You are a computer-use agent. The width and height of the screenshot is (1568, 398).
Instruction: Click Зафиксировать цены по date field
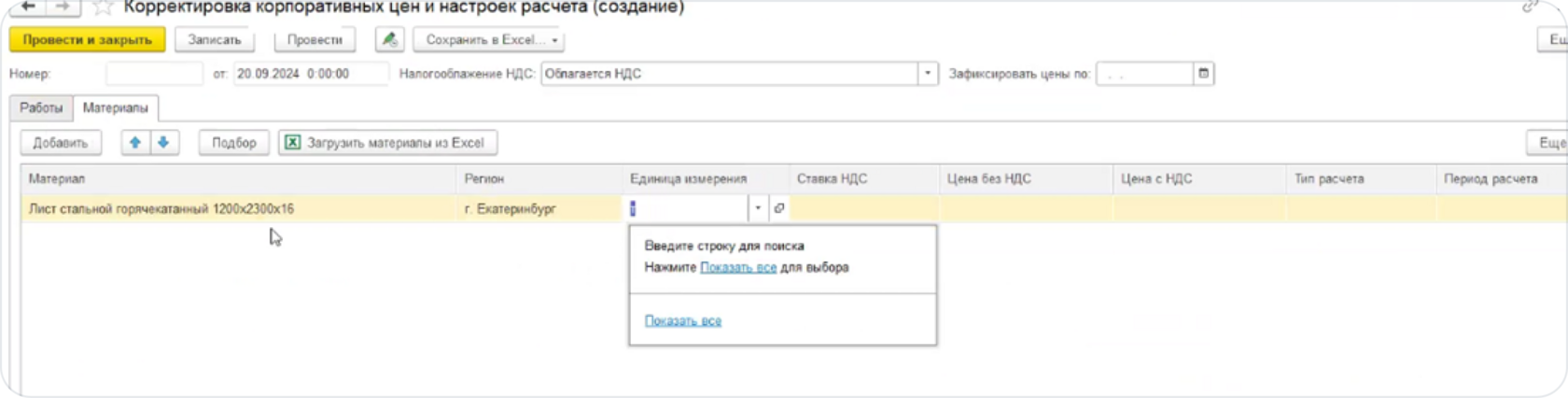point(1145,74)
